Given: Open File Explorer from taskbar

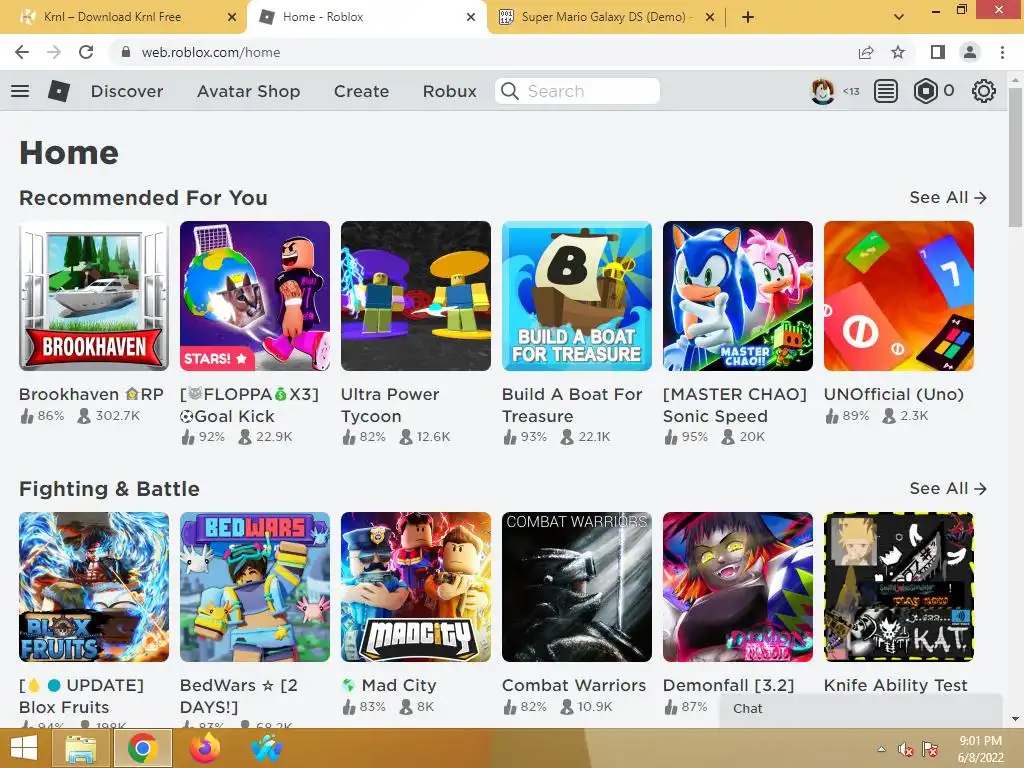Looking at the screenshot, I should (81, 748).
